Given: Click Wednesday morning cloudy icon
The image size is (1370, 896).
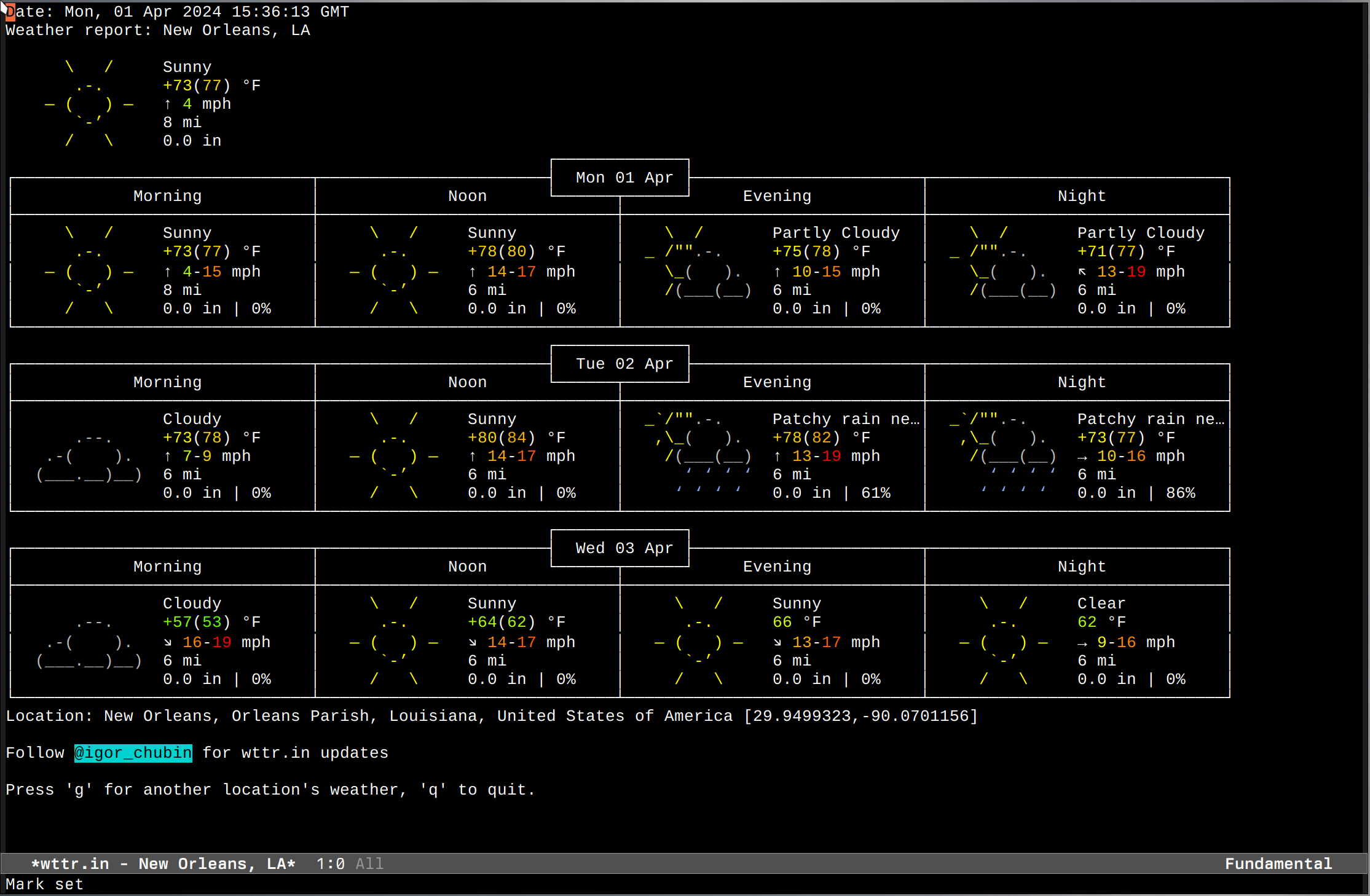Looking at the screenshot, I should click(89, 642).
